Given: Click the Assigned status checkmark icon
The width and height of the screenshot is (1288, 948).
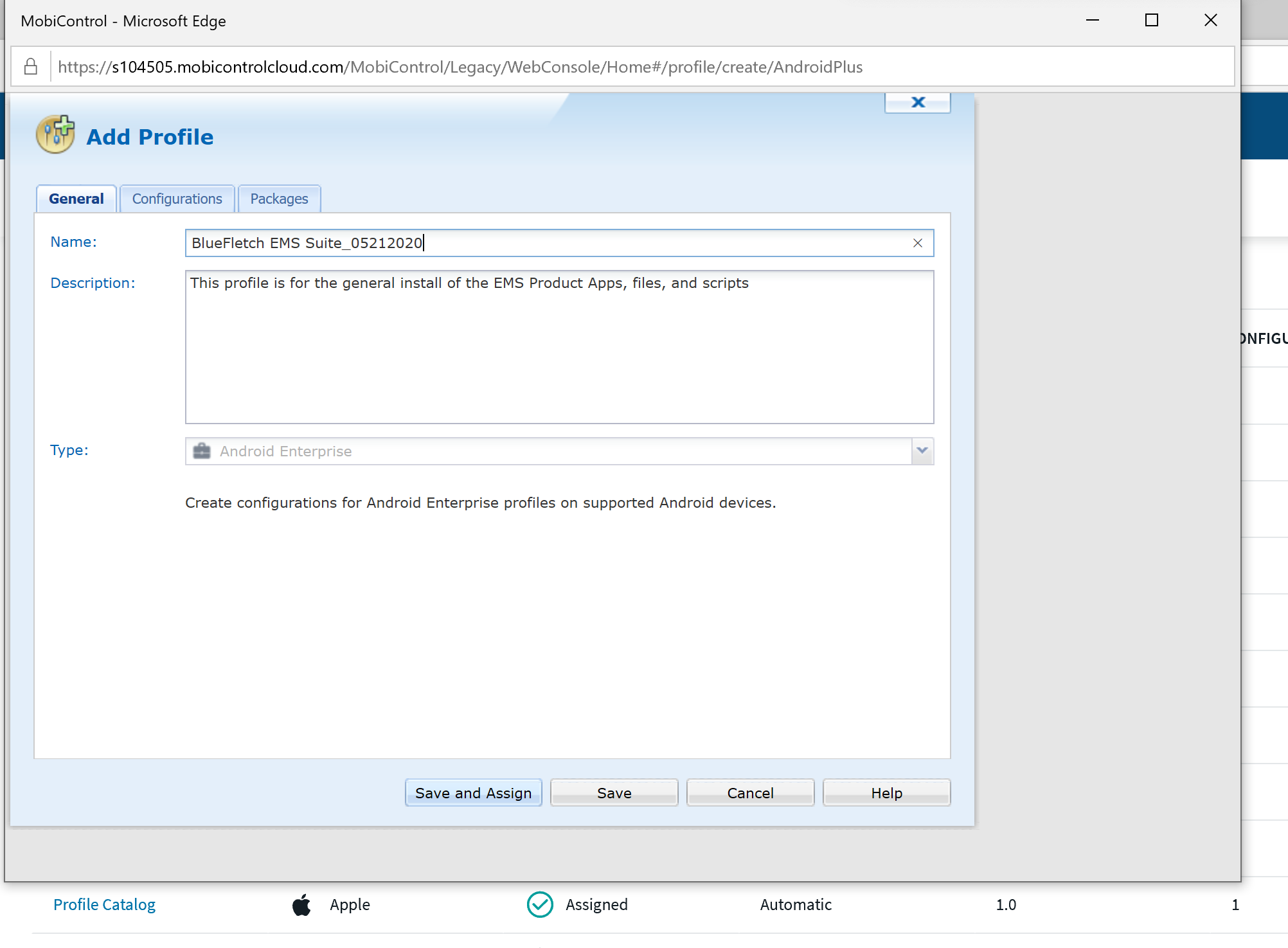Looking at the screenshot, I should (x=540, y=905).
